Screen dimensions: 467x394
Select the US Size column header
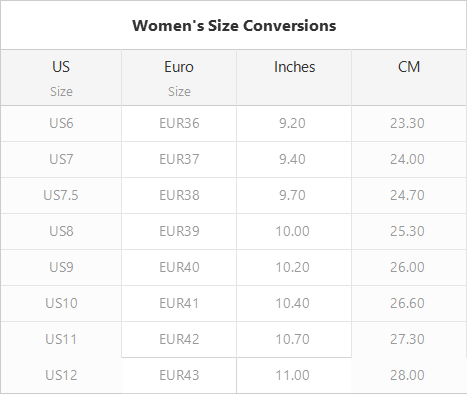coord(61,78)
